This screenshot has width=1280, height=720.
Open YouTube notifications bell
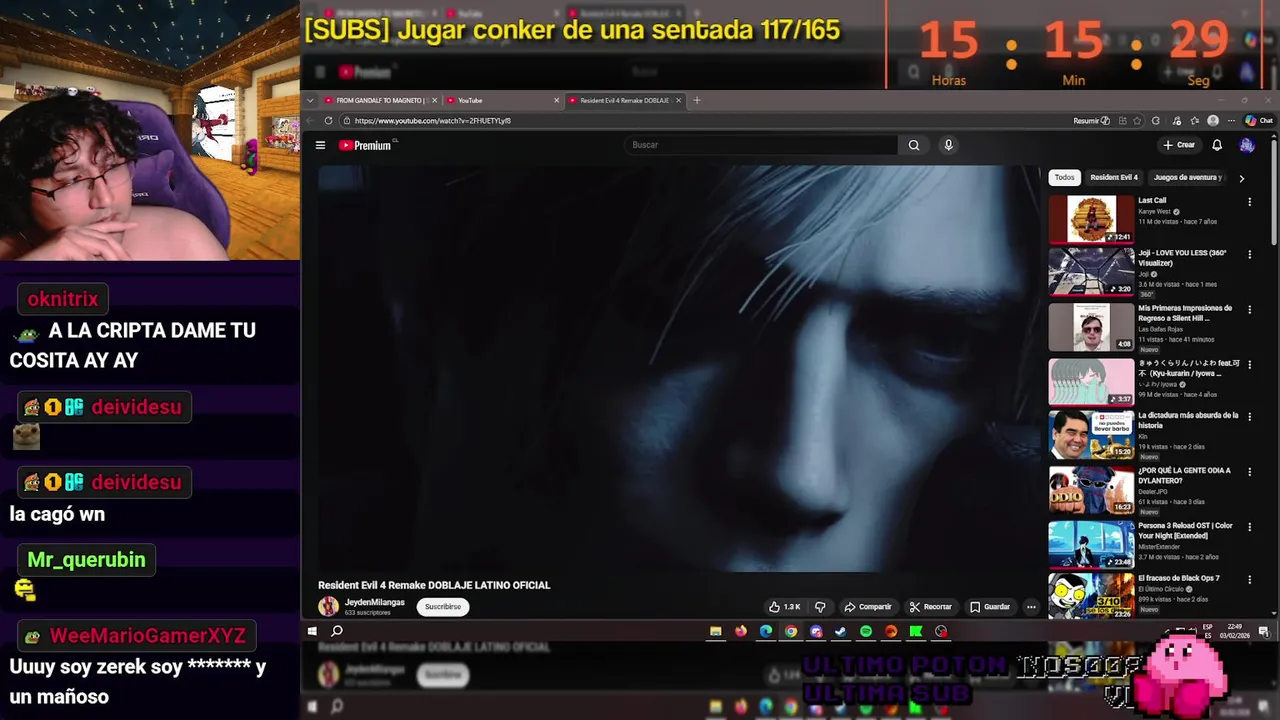coord(1217,145)
